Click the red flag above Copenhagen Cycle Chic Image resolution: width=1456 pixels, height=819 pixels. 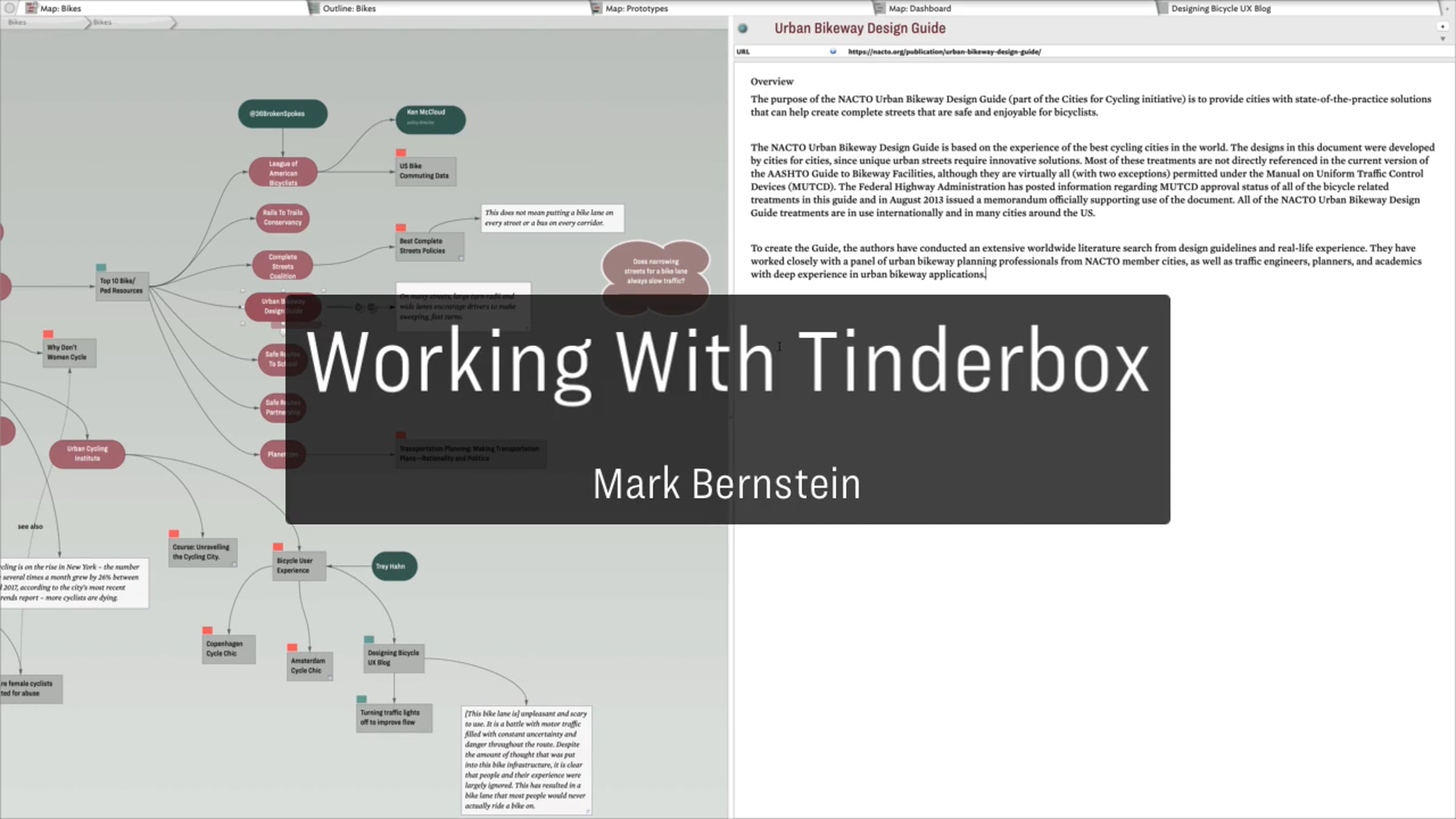tap(207, 631)
